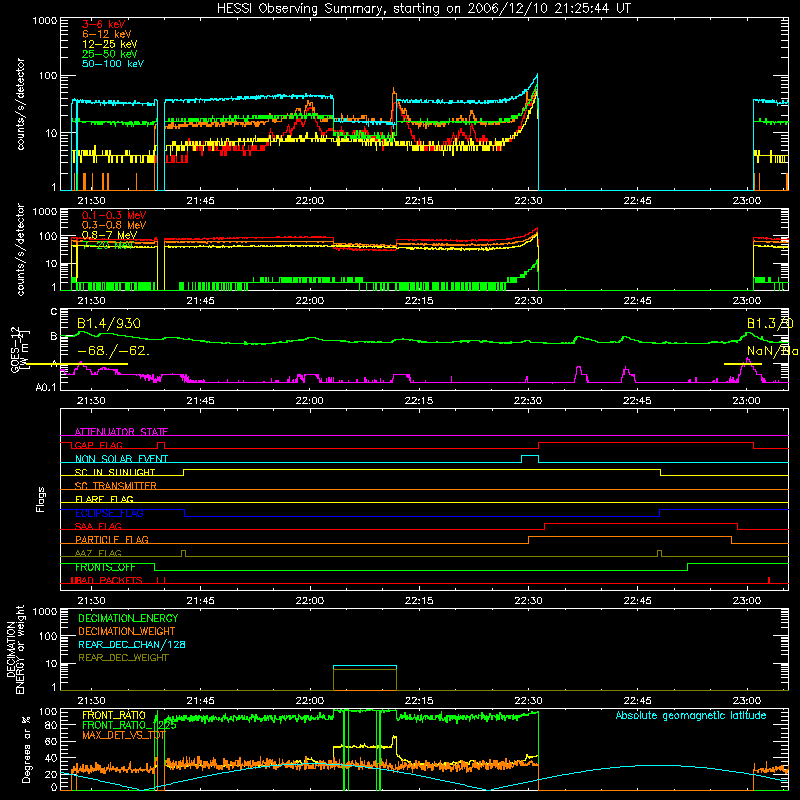Viewport: 800px width, 800px height.
Task: Select the ECLIPSE_FLAG label
Action: (x=109, y=513)
